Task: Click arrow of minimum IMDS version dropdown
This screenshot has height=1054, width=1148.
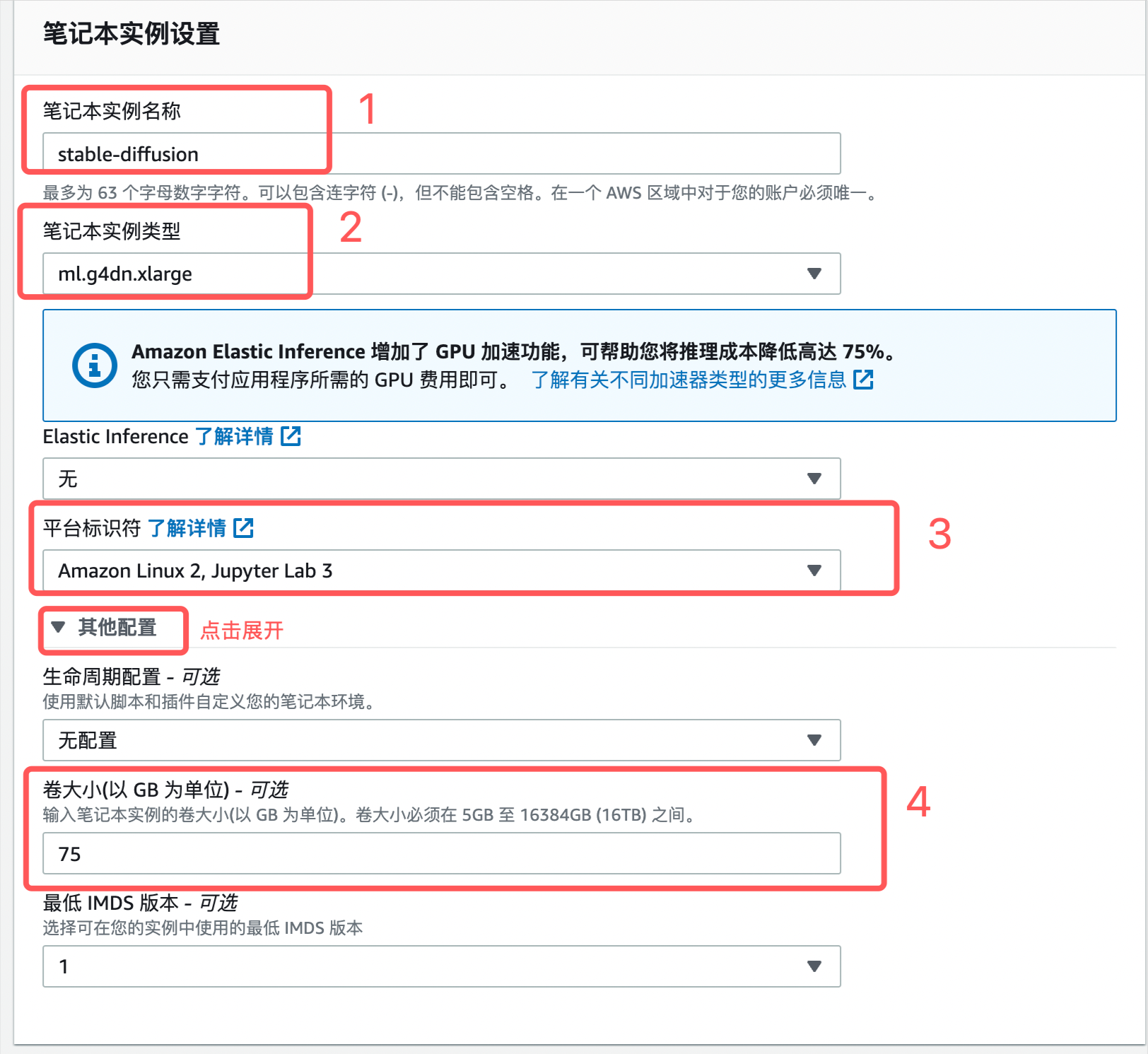Action: (x=814, y=966)
